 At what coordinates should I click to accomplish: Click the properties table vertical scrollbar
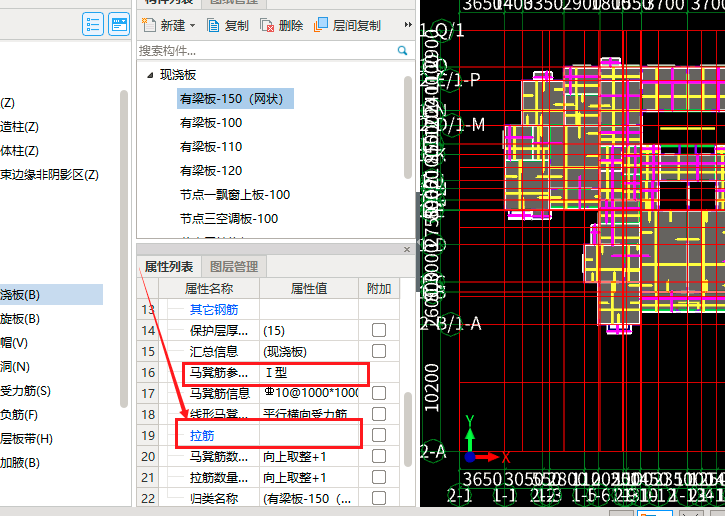tap(407, 429)
